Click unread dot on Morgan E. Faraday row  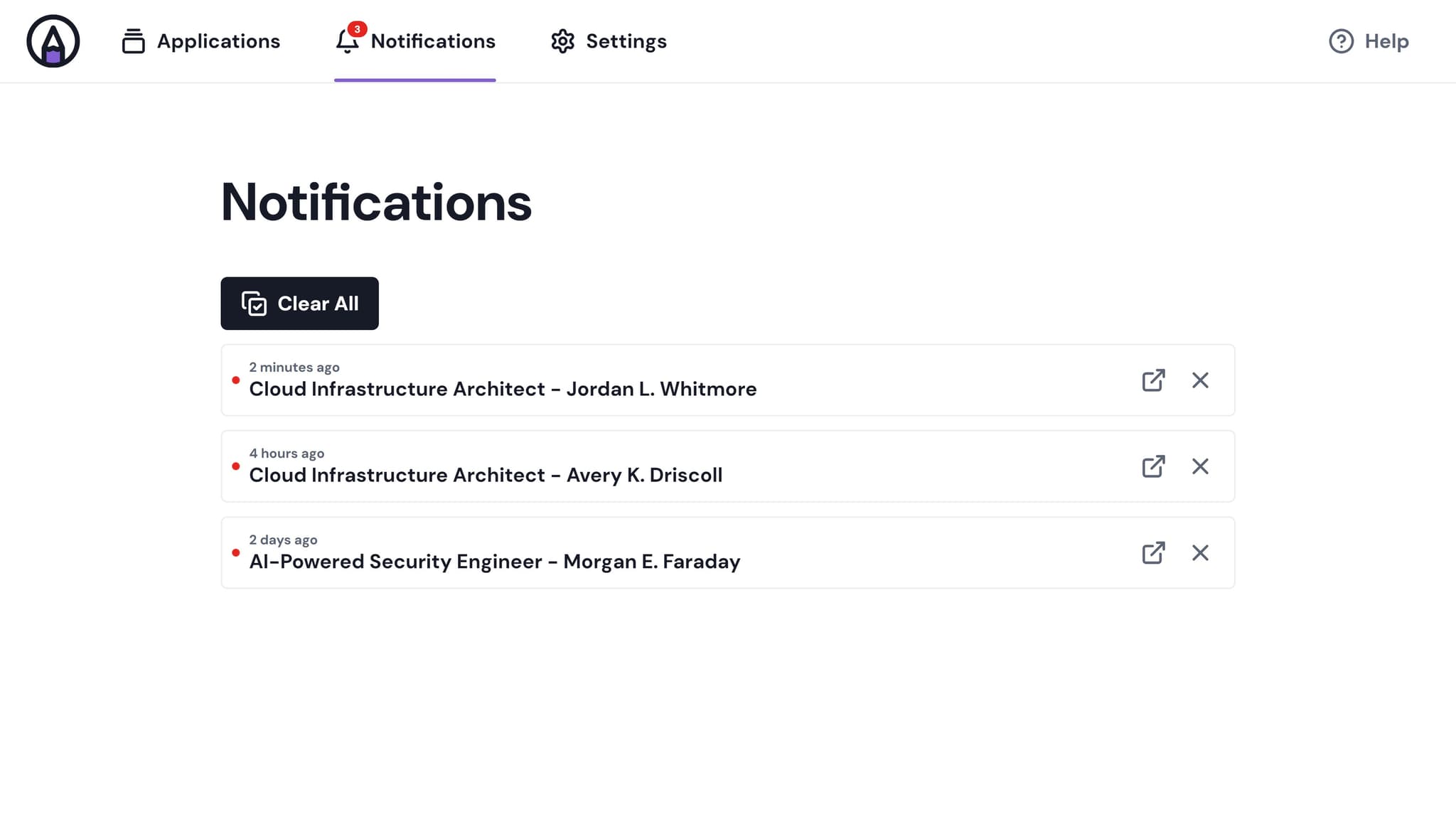236,553
